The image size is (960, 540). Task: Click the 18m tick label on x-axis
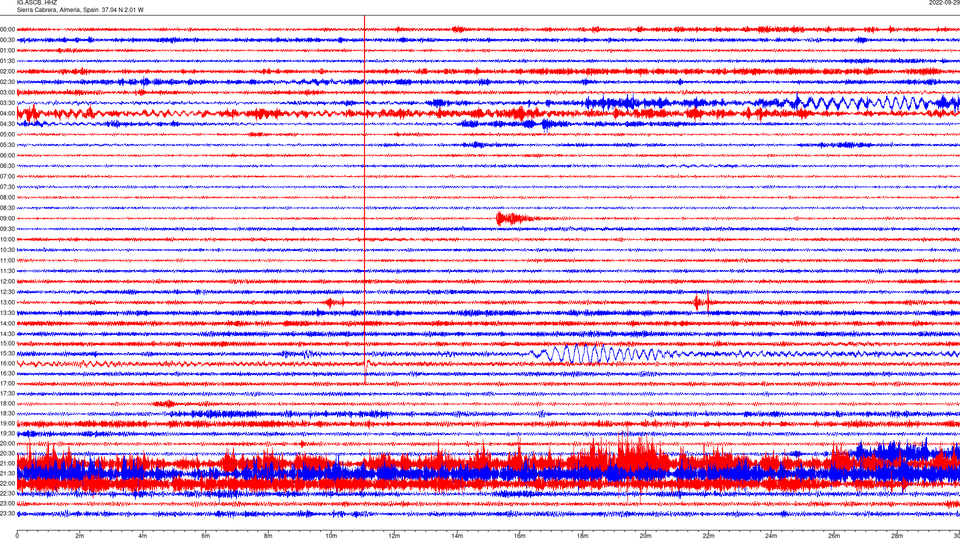pos(583,536)
